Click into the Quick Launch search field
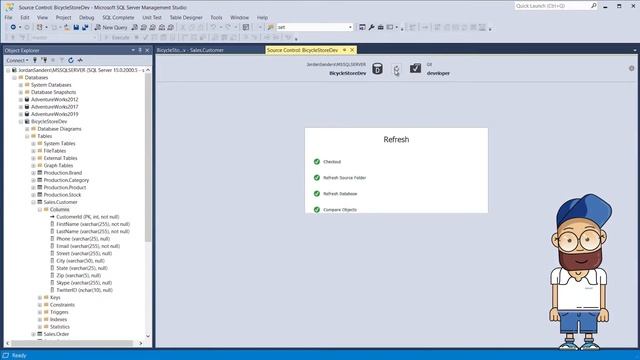The image size is (640, 360). click(x=552, y=6)
